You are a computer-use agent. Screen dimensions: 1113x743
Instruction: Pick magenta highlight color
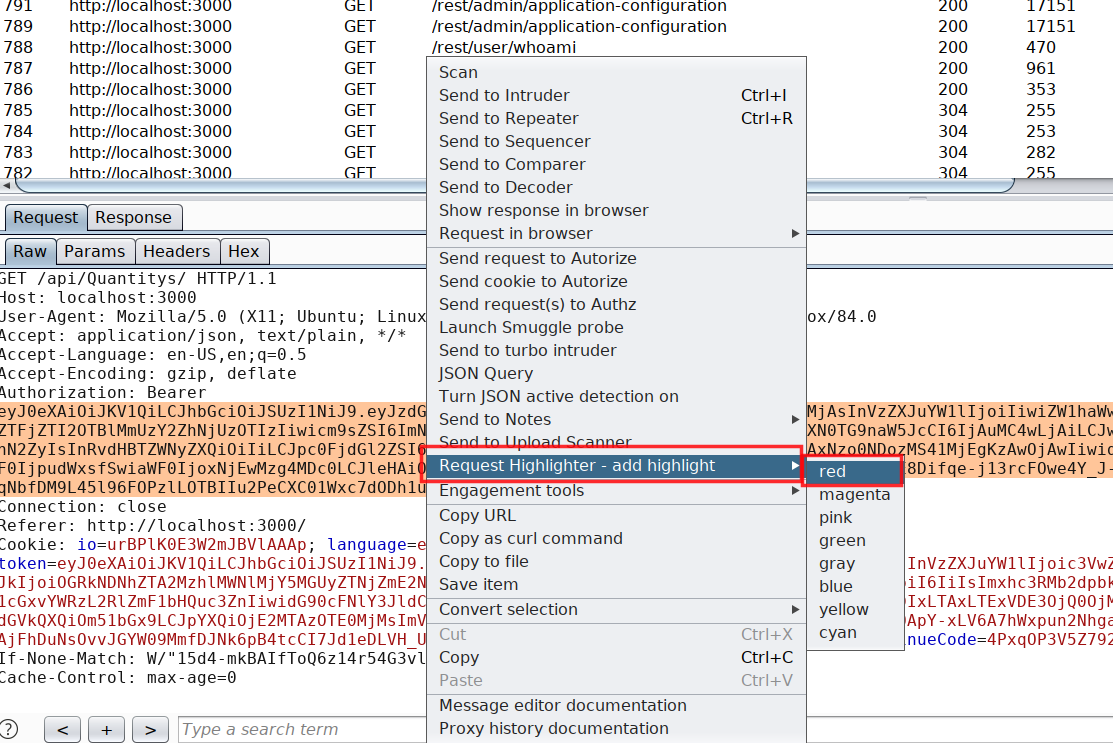click(x=855, y=495)
